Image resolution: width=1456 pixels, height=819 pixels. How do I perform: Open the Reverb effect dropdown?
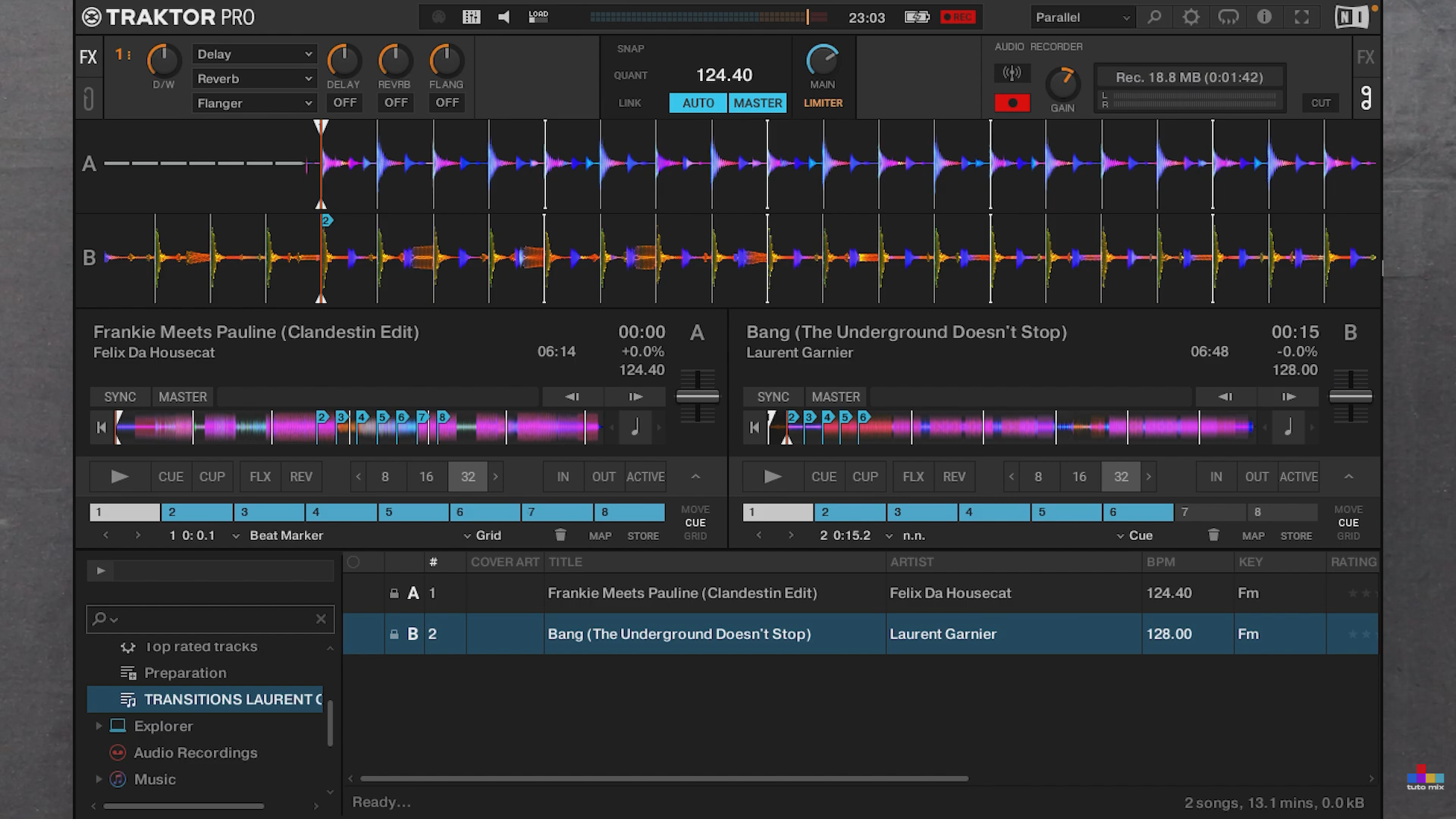click(254, 78)
